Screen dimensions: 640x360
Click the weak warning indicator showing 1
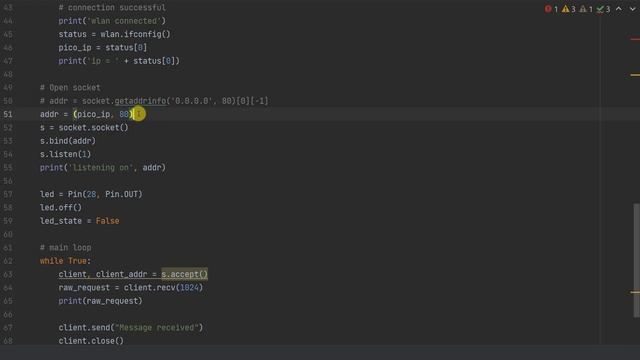coord(586,9)
